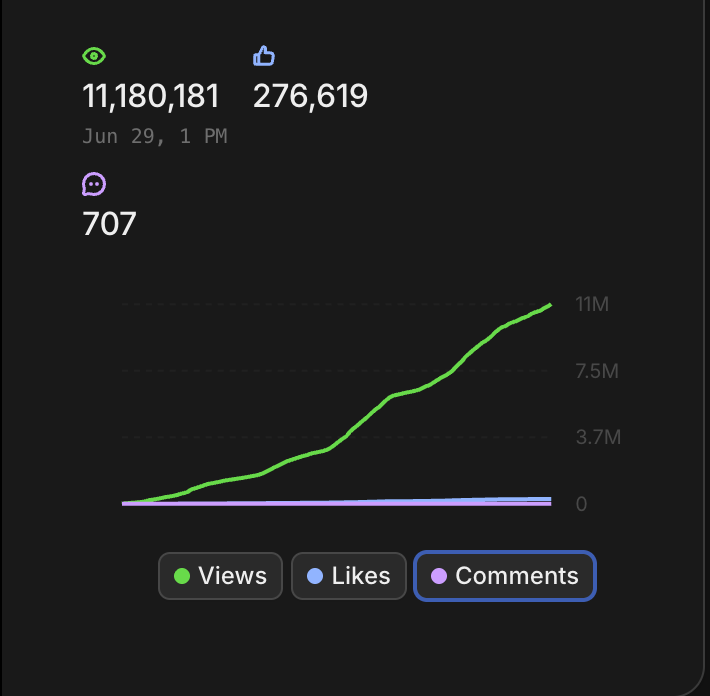The image size is (710, 696).
Task: Click the blue dot in Likes legend
Action: (x=315, y=576)
